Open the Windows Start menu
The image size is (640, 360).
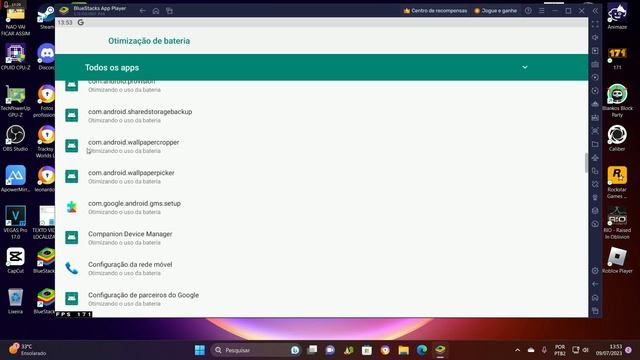pos(200,350)
